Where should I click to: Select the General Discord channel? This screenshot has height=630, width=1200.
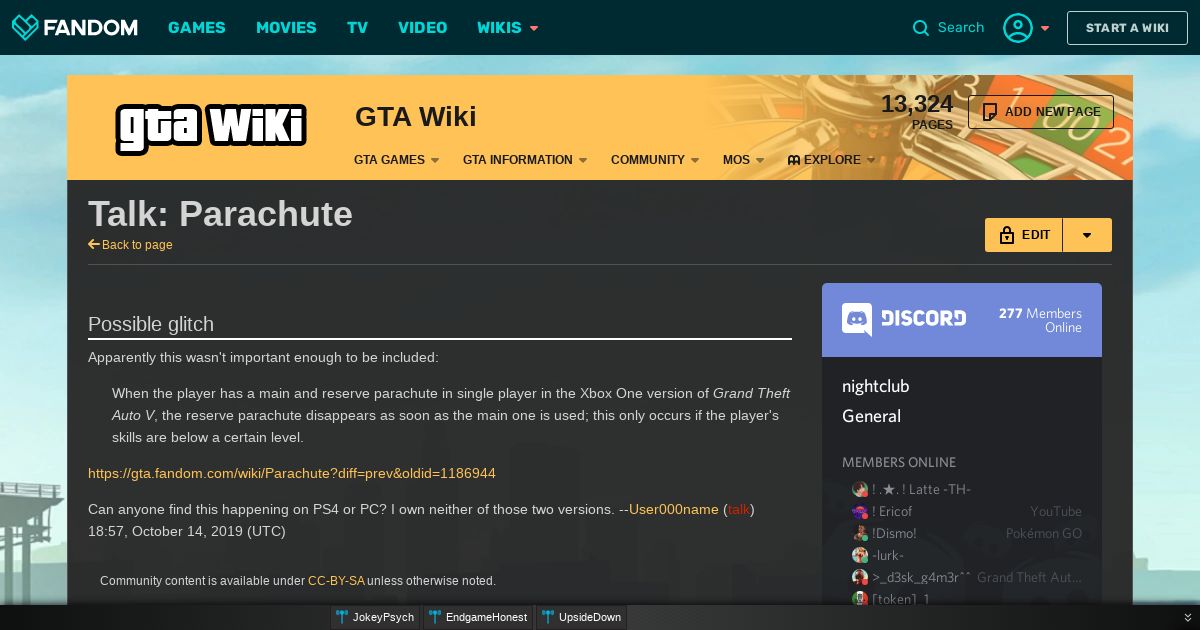[872, 416]
